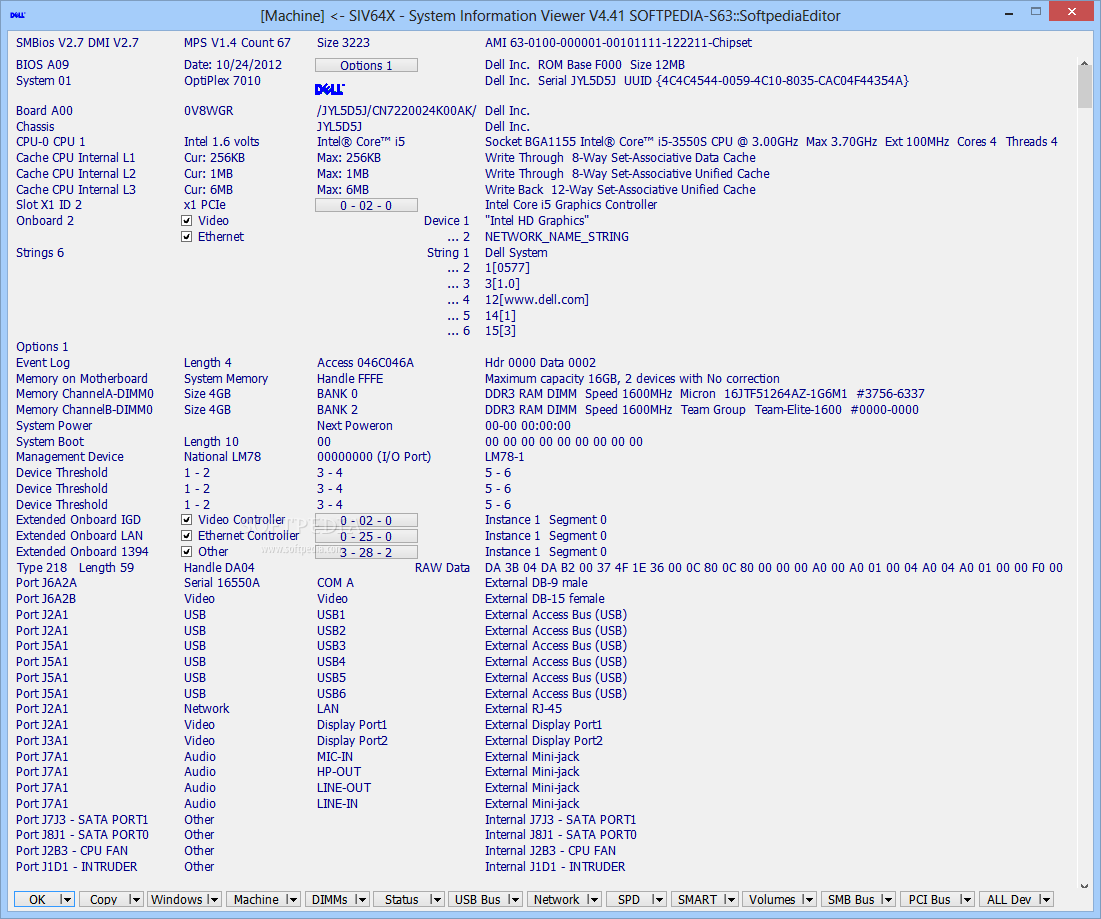Open the ALL Dev button dropdown arrow
The image size is (1101, 919).
[1045, 899]
